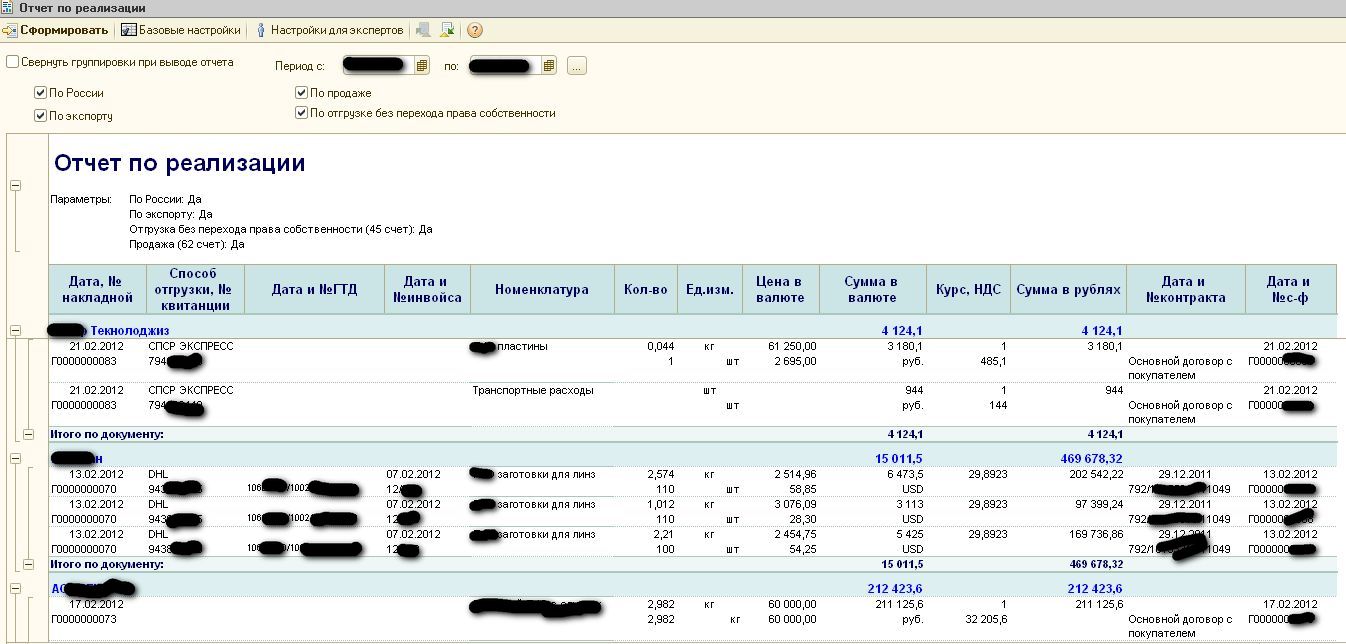Select the price cell '2 514,96'

[792, 474]
